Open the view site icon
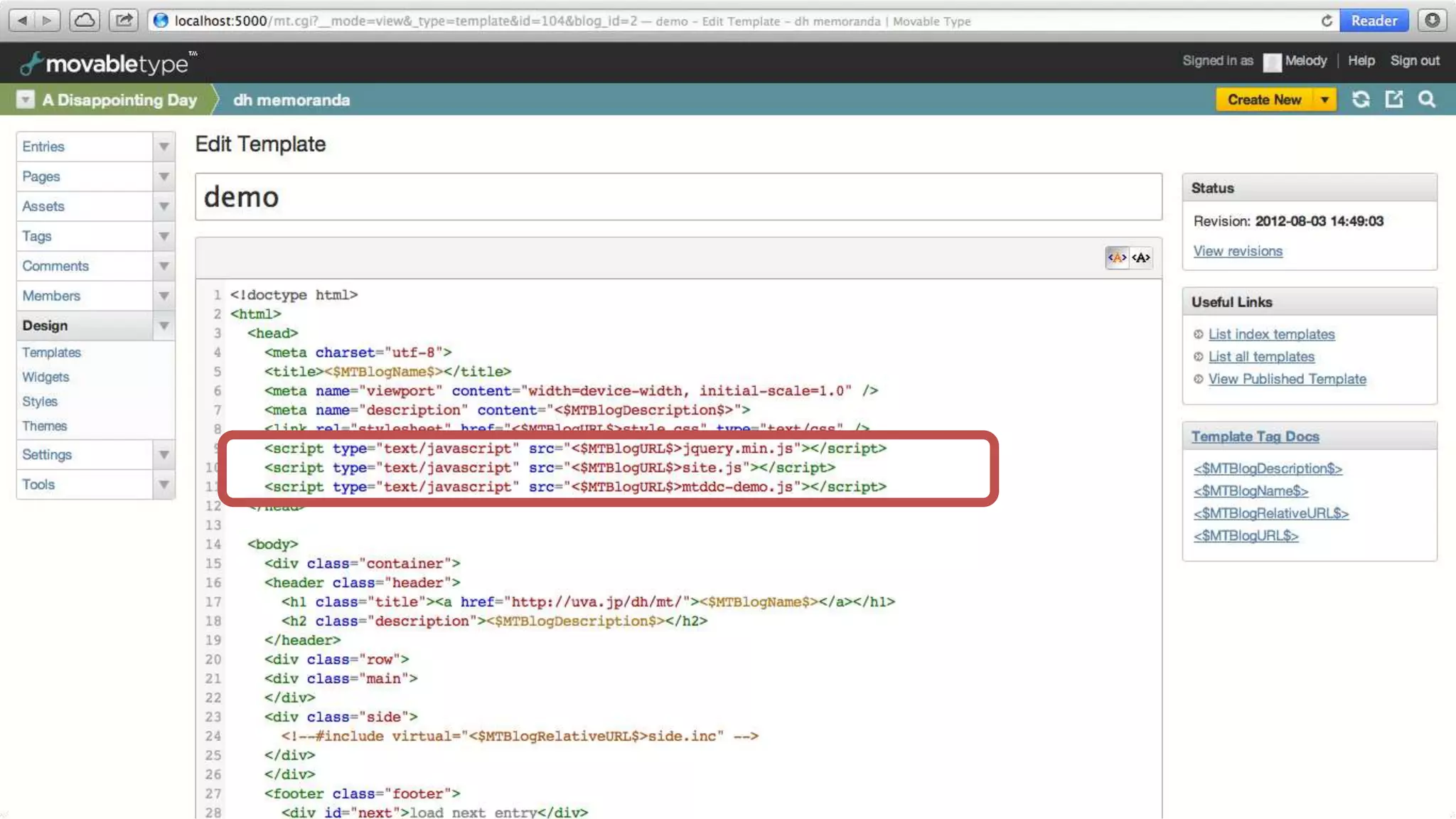Viewport: 1456px width, 819px height. pos(1394,100)
